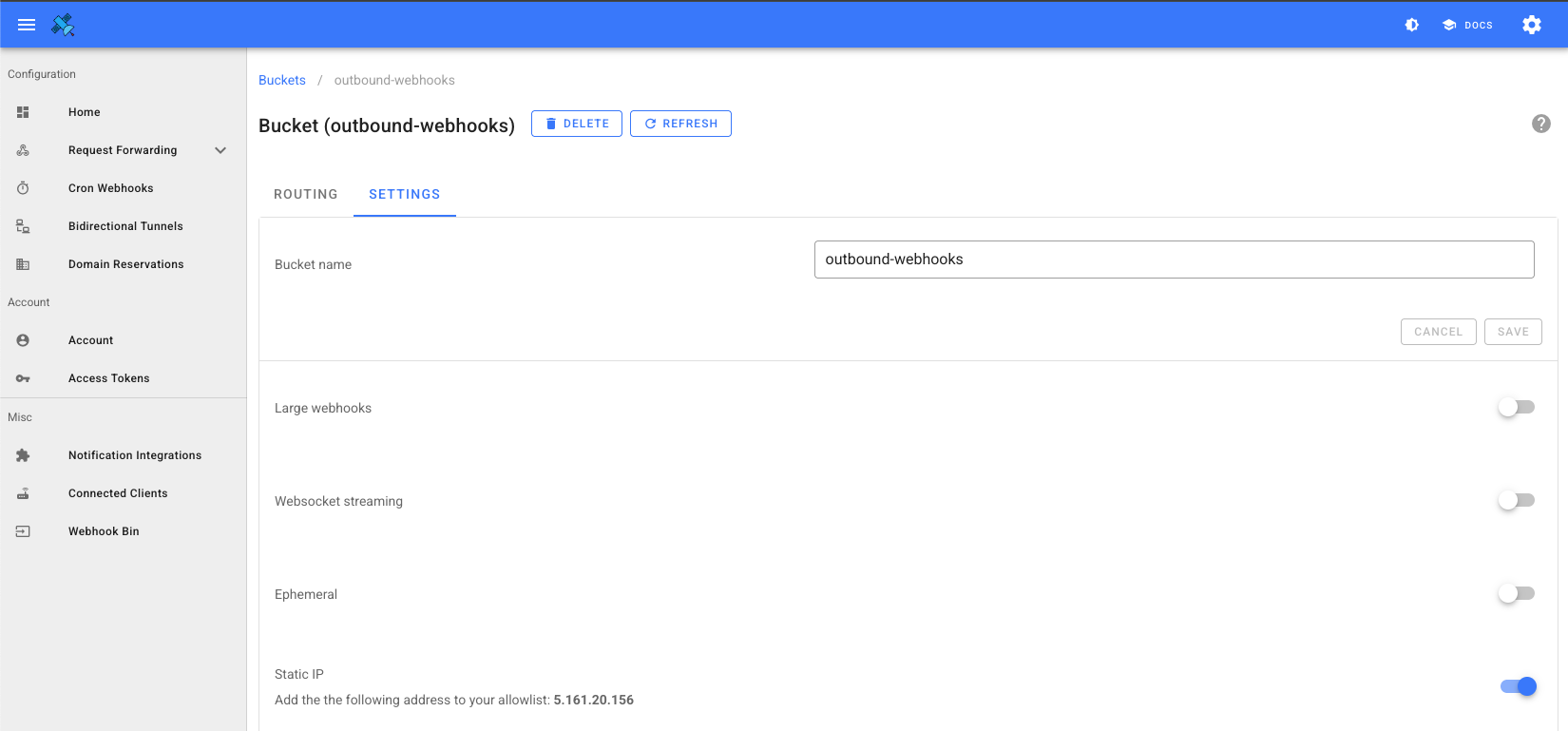Select the Settings tab
The image size is (1568, 731).
coord(404,194)
